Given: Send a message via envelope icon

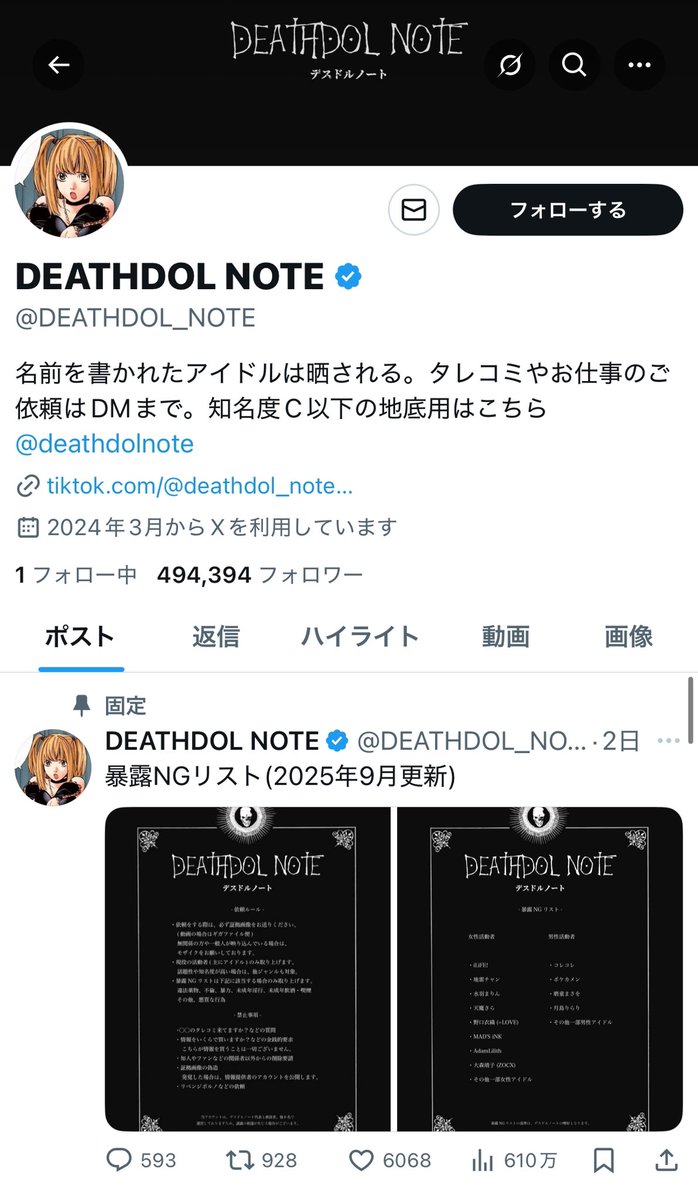Looking at the screenshot, I should (x=414, y=210).
